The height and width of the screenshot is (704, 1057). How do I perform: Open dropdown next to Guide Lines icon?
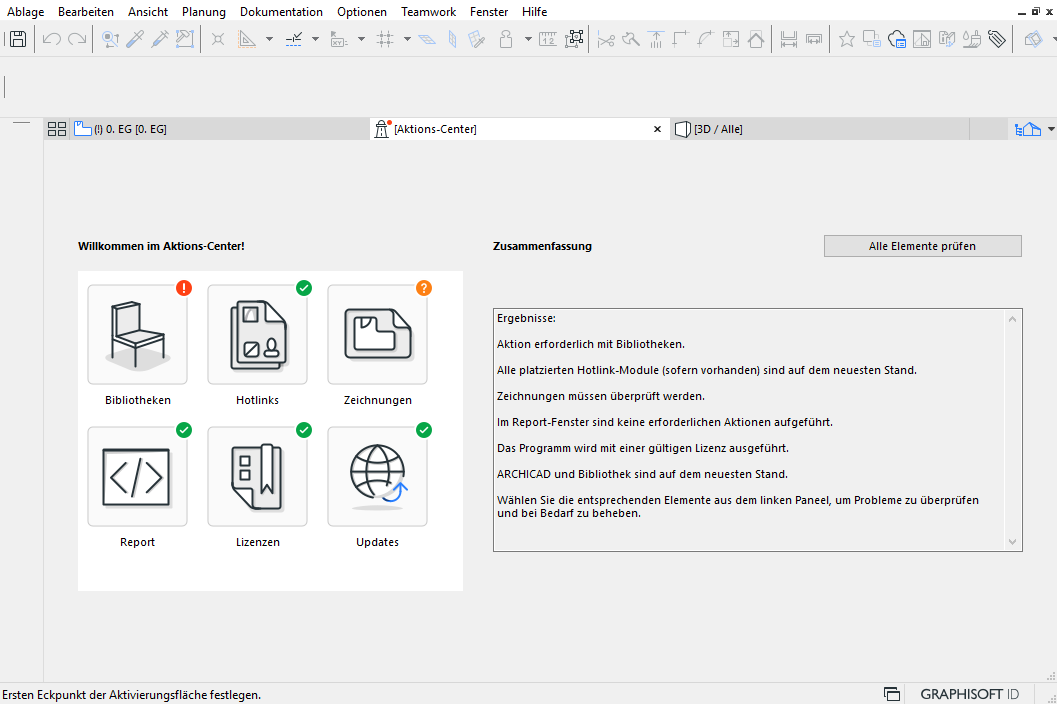270,39
